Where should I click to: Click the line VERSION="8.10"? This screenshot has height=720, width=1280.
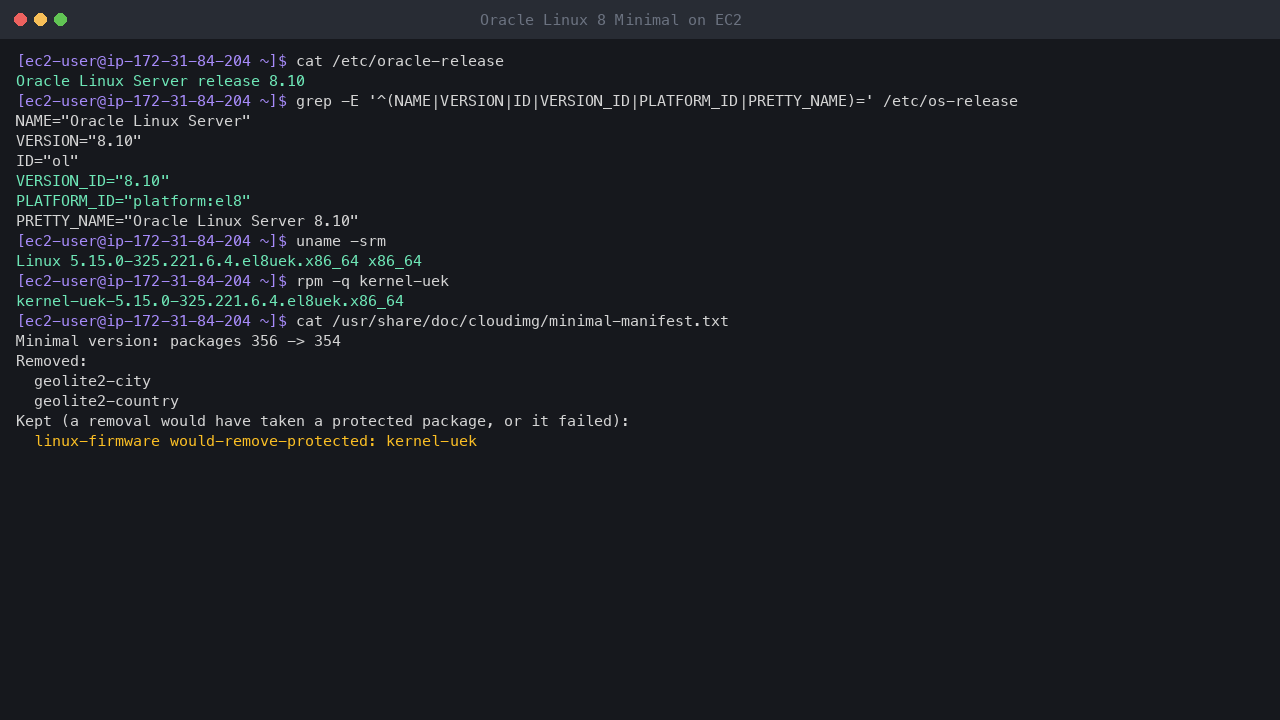pos(79,141)
